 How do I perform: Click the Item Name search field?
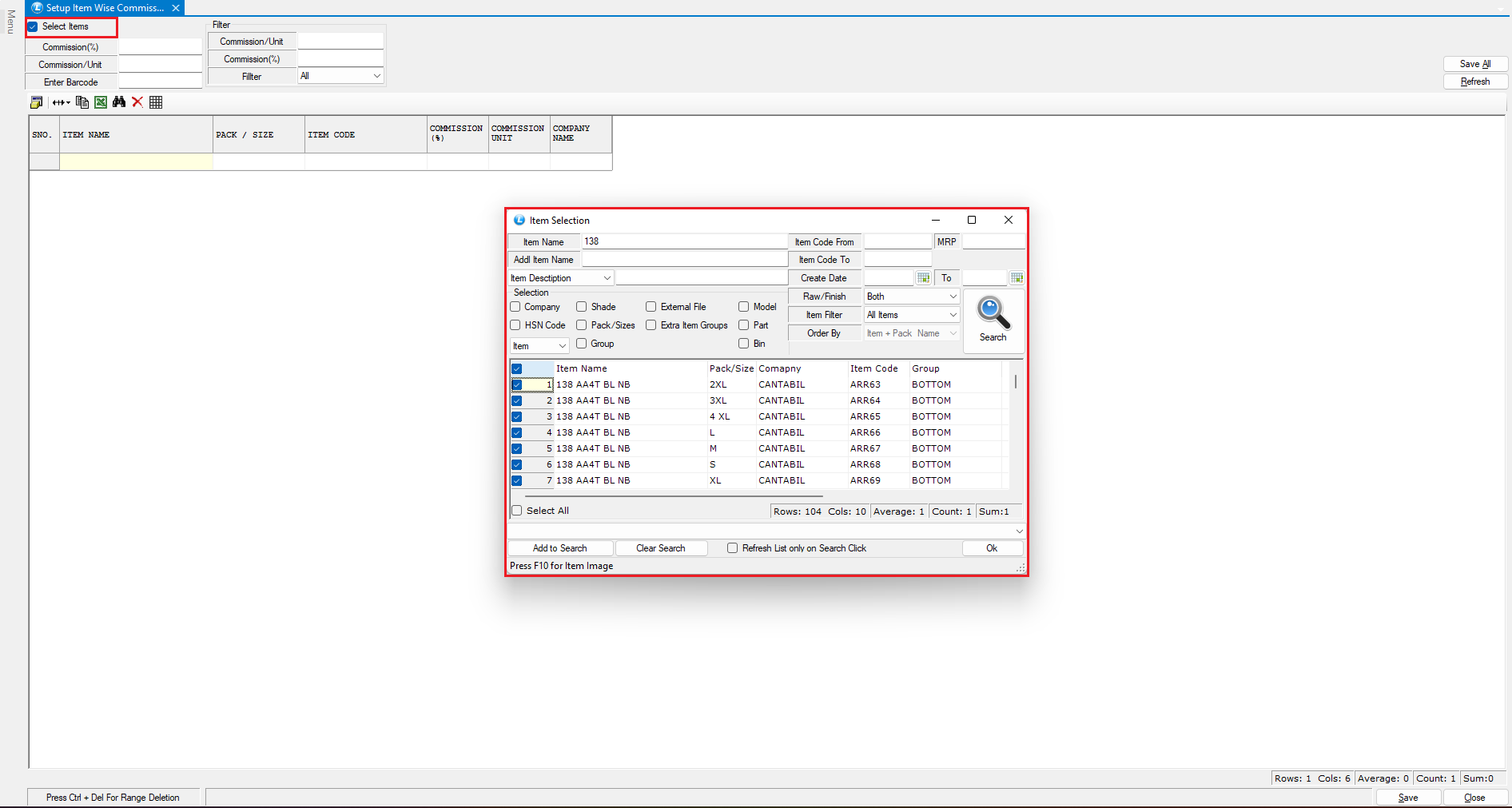pyautogui.click(x=684, y=241)
